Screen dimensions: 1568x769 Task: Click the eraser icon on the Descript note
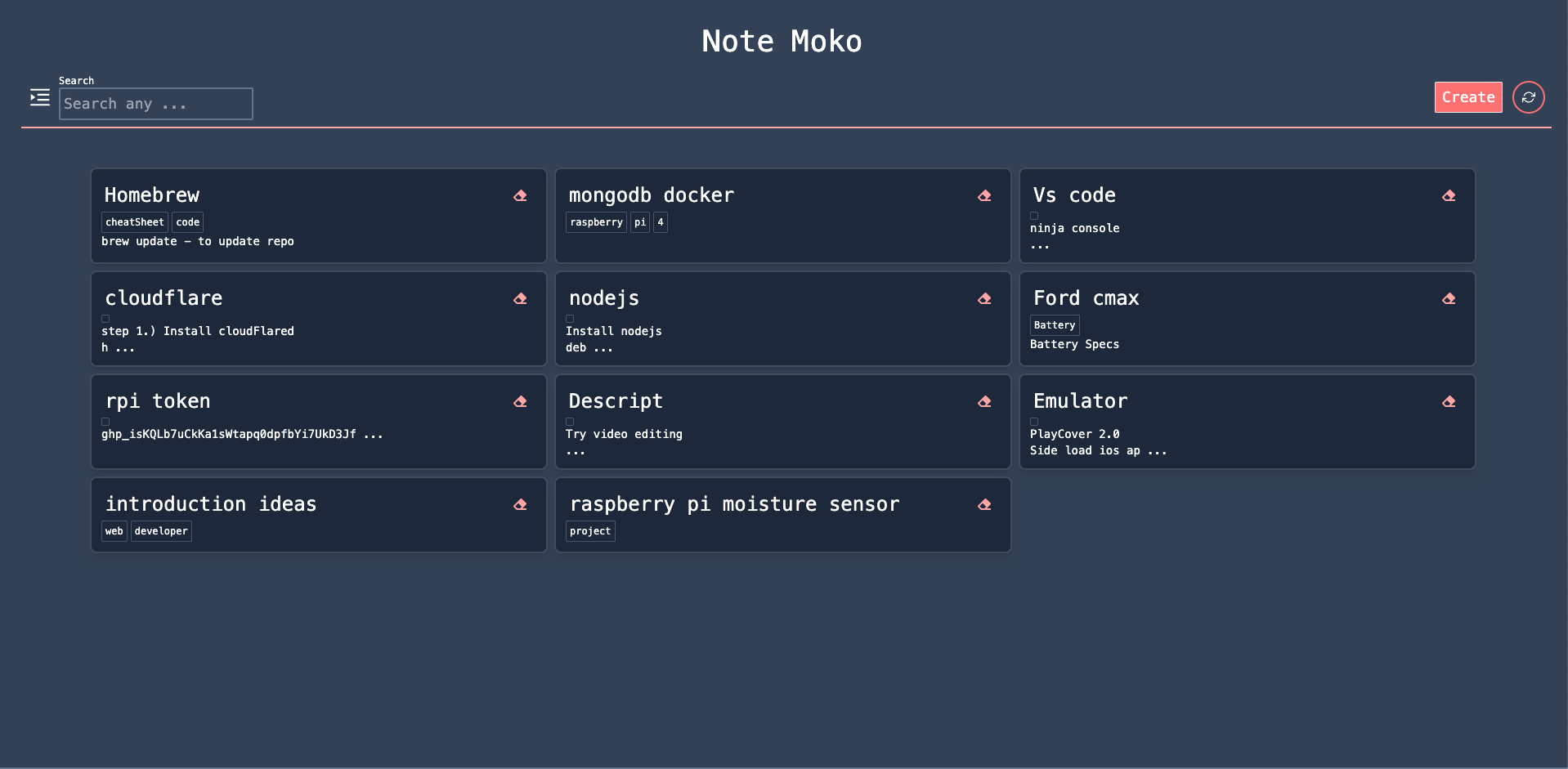pyautogui.click(x=984, y=402)
